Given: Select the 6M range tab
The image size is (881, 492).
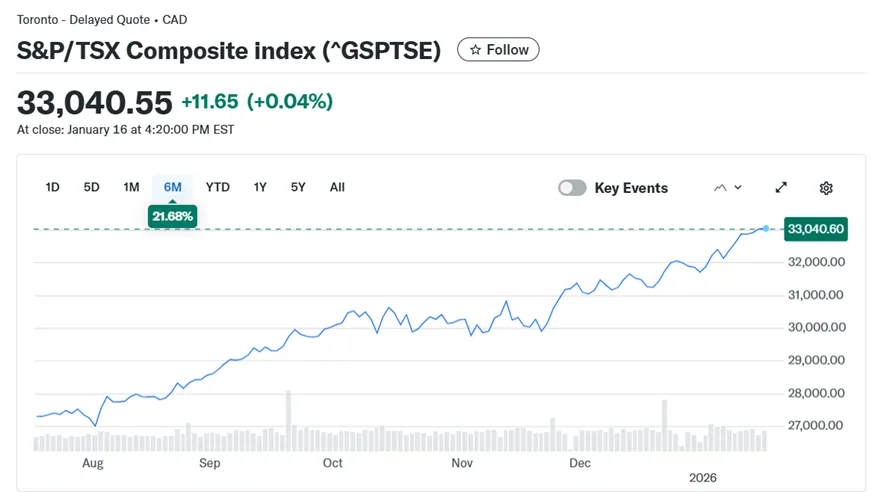Looking at the screenshot, I should click(172, 187).
